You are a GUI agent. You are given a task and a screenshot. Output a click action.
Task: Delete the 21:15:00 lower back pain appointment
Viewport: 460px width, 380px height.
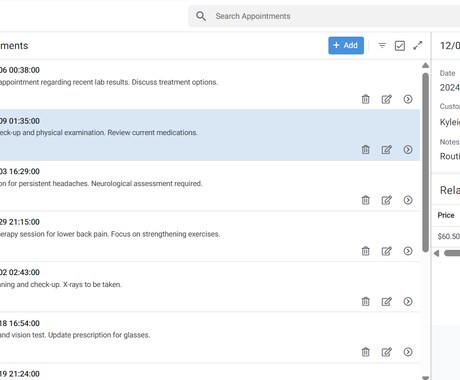[366, 251]
